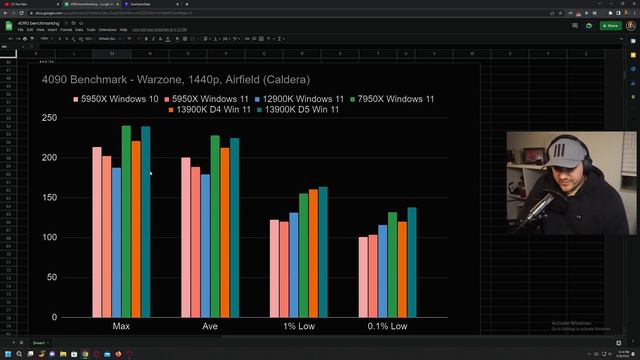Viewport: 640px width, 360px height.
Task: Open the font family dropdown
Action: pos(110,39)
